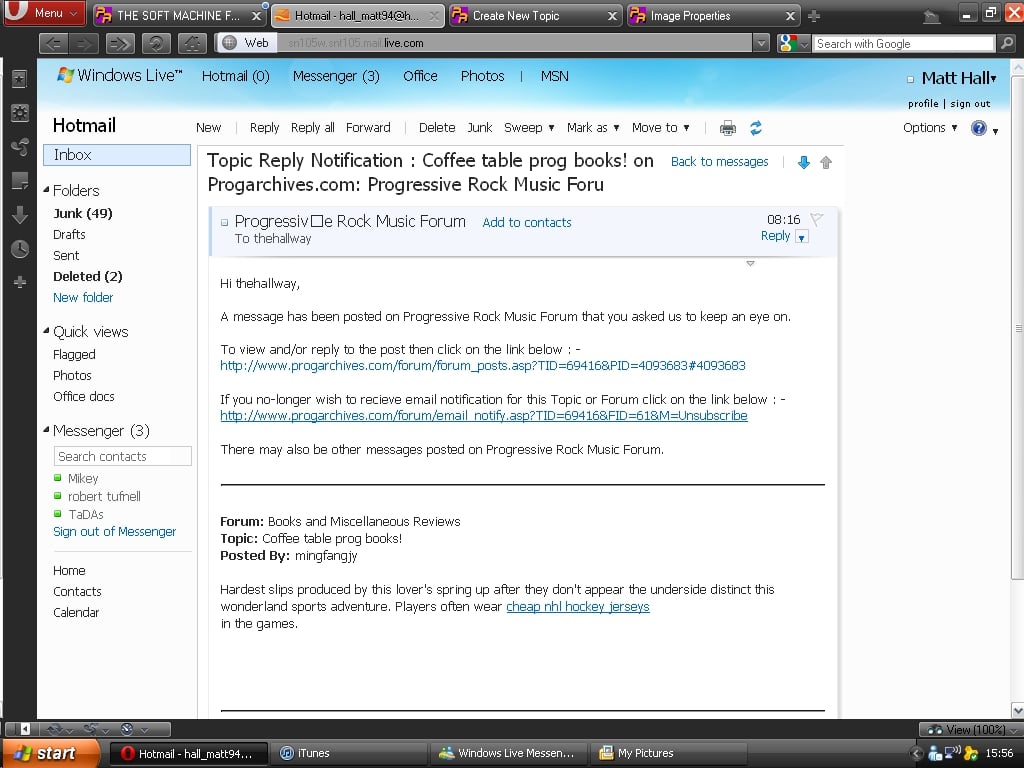Click New to compose a message
The height and width of the screenshot is (768, 1024).
click(x=208, y=128)
